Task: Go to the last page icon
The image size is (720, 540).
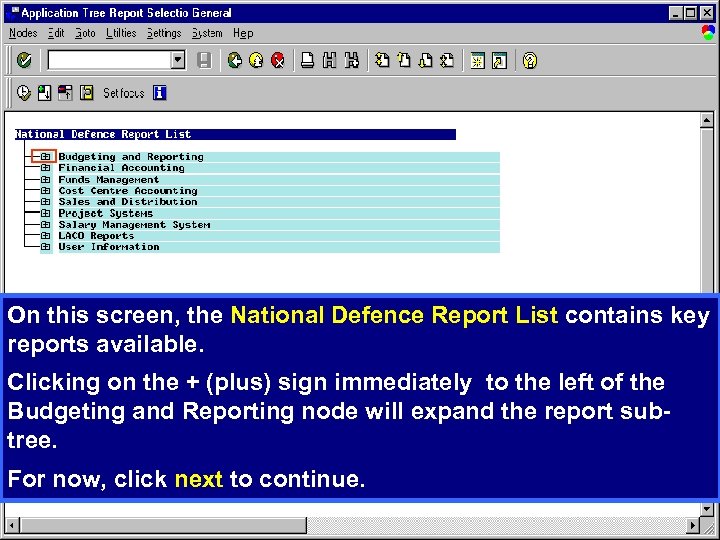Action: pyautogui.click(x=447, y=60)
